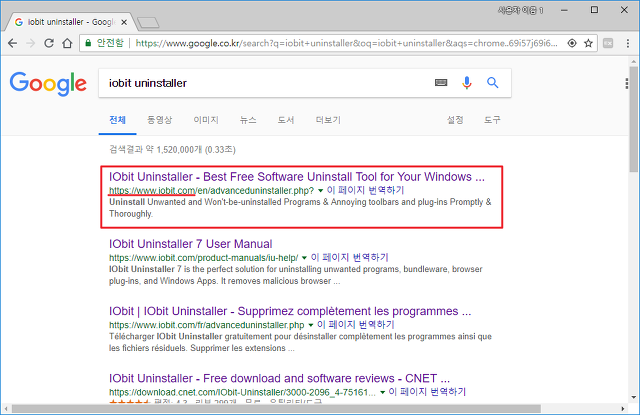Viewport: 640px width, 415px height.
Task: Click the scroll right arrow
Action: tap(623, 409)
